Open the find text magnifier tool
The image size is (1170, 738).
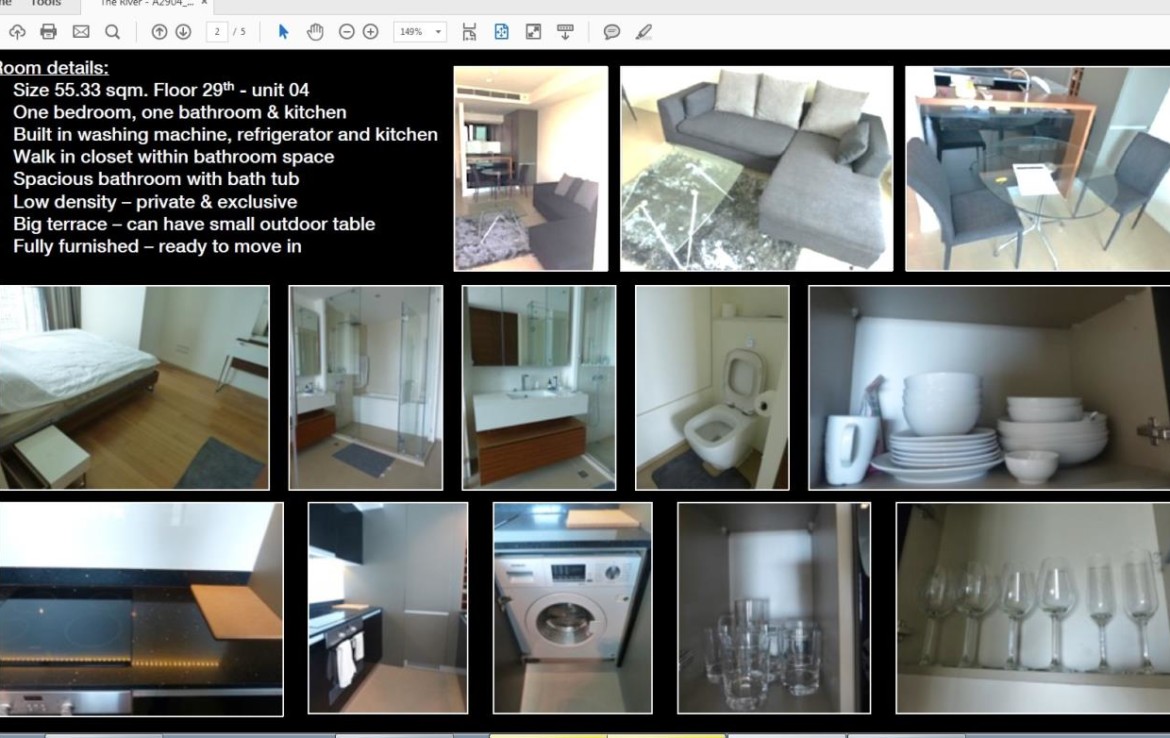pos(113,32)
